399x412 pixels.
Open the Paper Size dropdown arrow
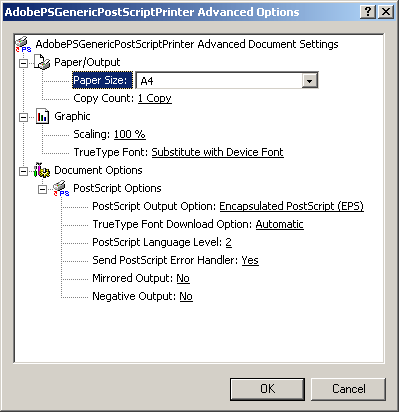(x=310, y=81)
